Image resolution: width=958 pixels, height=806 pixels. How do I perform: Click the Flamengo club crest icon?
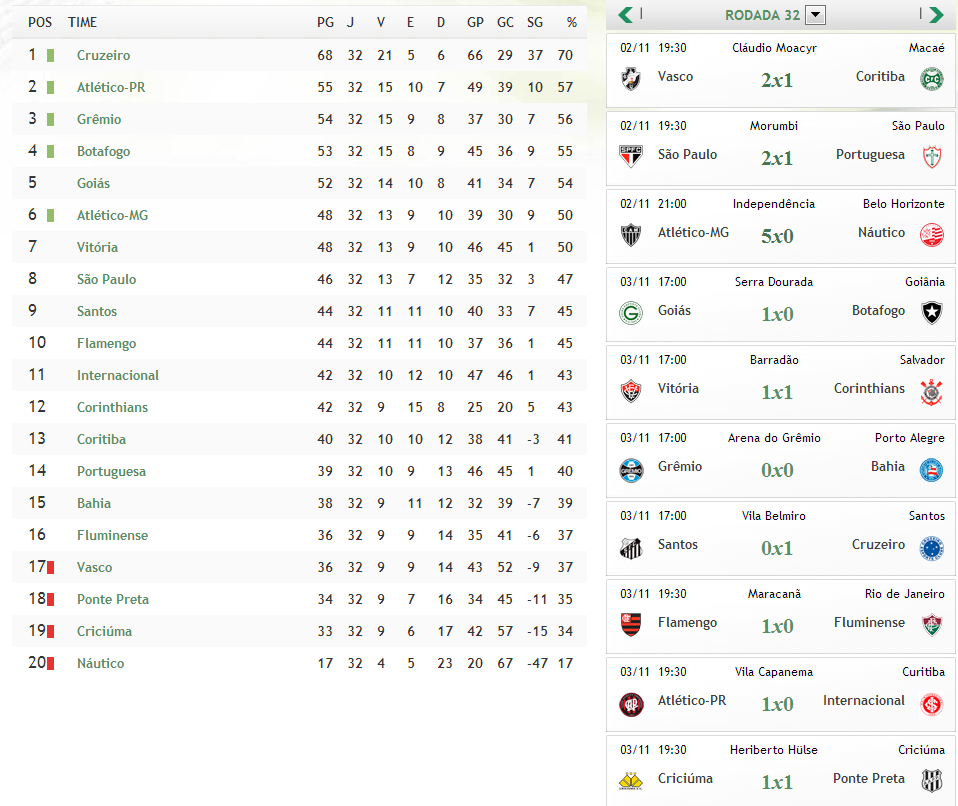[x=631, y=624]
